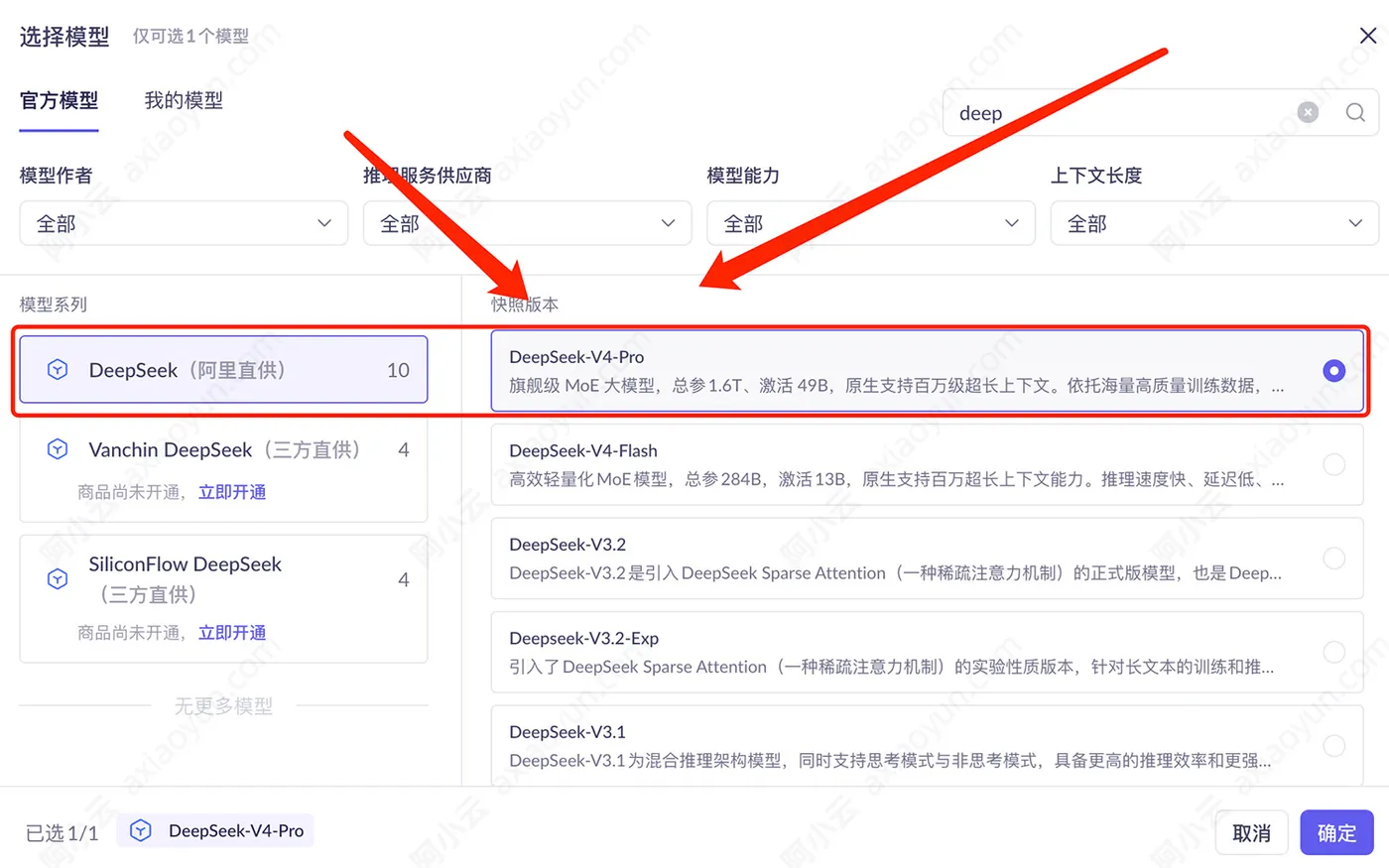Open the 模型能力 dropdown
Screen dimensions: 1389x868
tap(871, 223)
